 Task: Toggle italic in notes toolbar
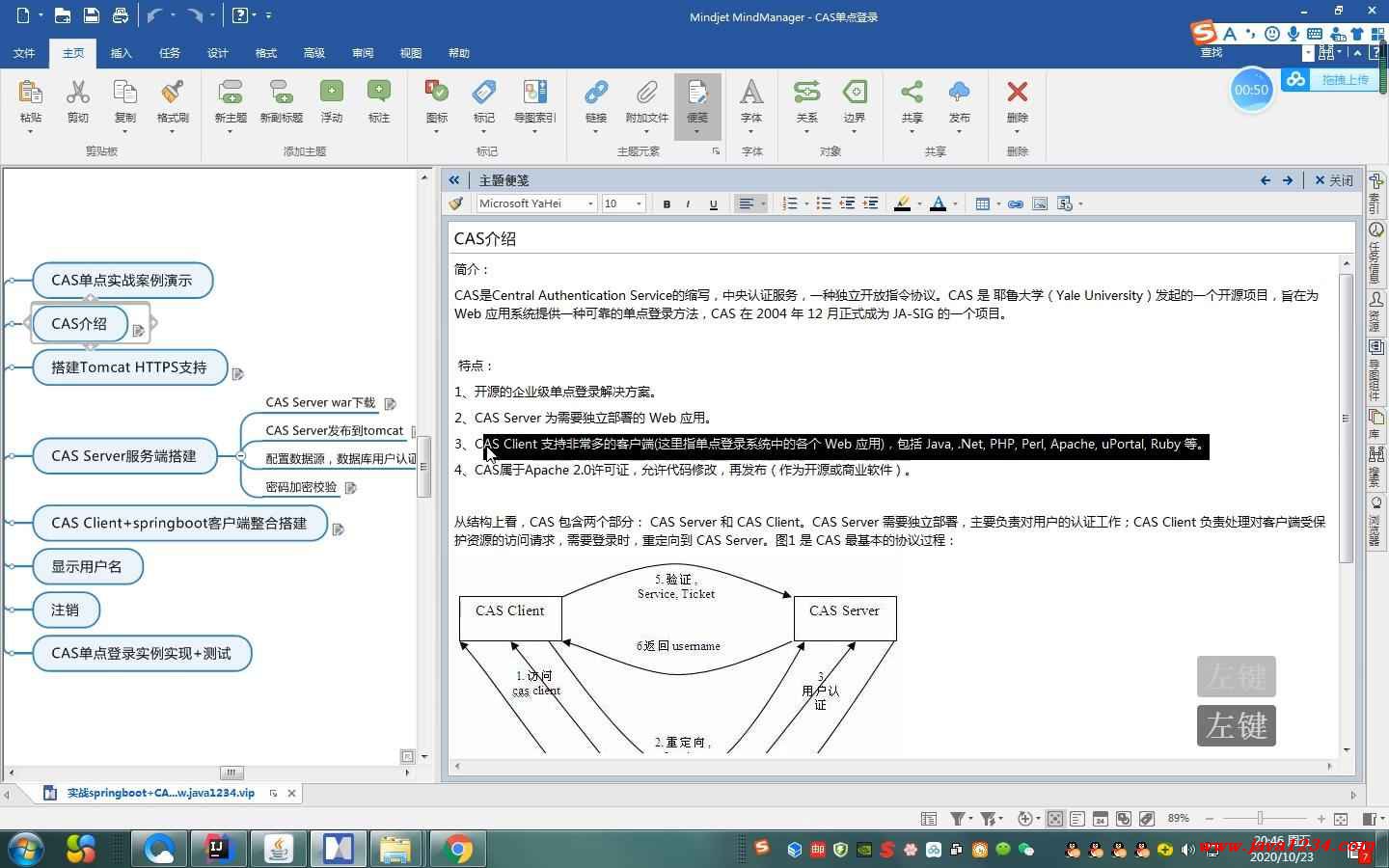pos(688,203)
